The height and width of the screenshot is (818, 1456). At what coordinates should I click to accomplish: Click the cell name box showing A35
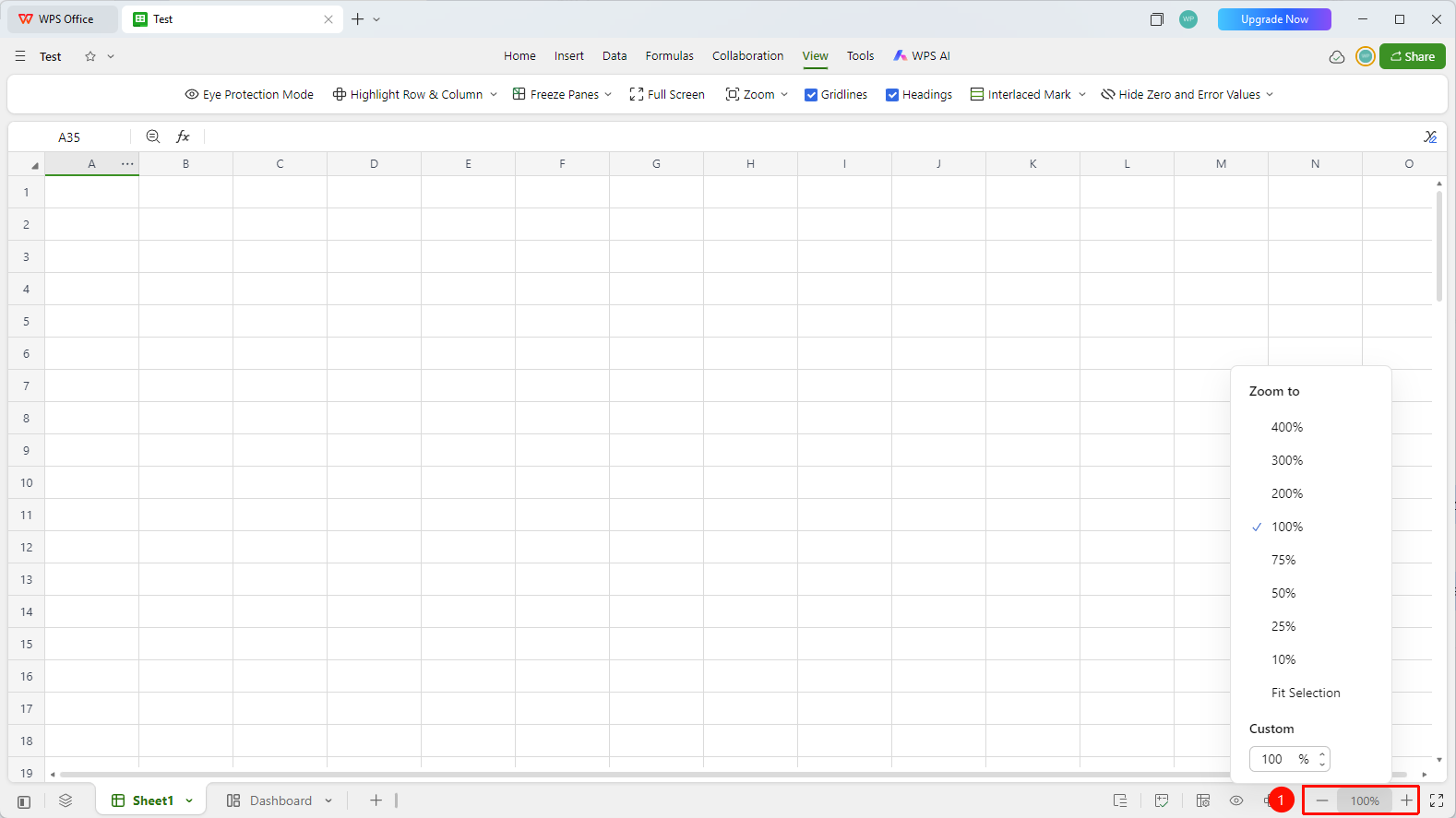(69, 136)
